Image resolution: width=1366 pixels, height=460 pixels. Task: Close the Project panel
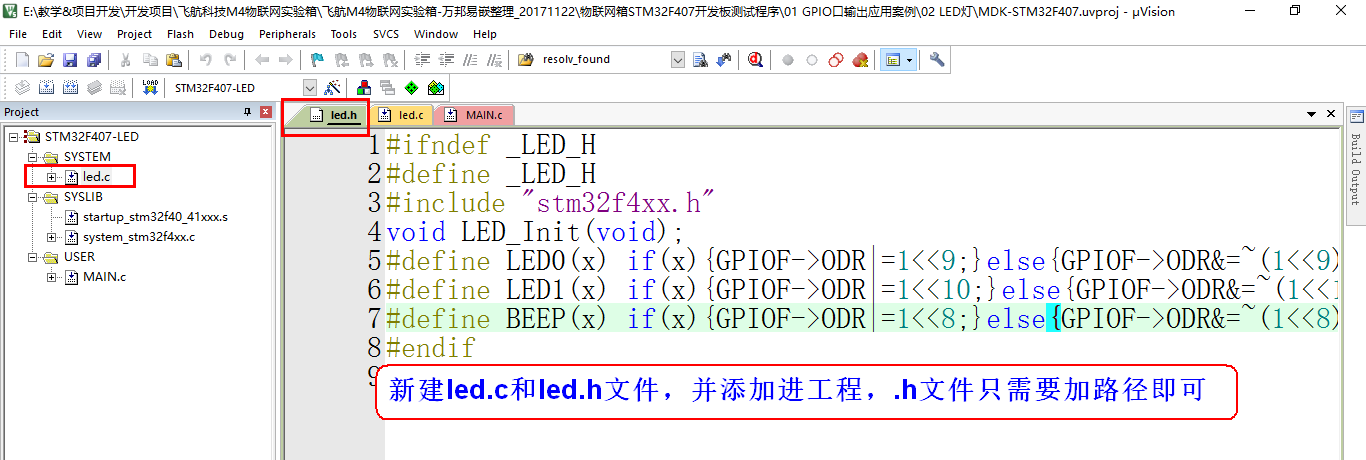266,112
